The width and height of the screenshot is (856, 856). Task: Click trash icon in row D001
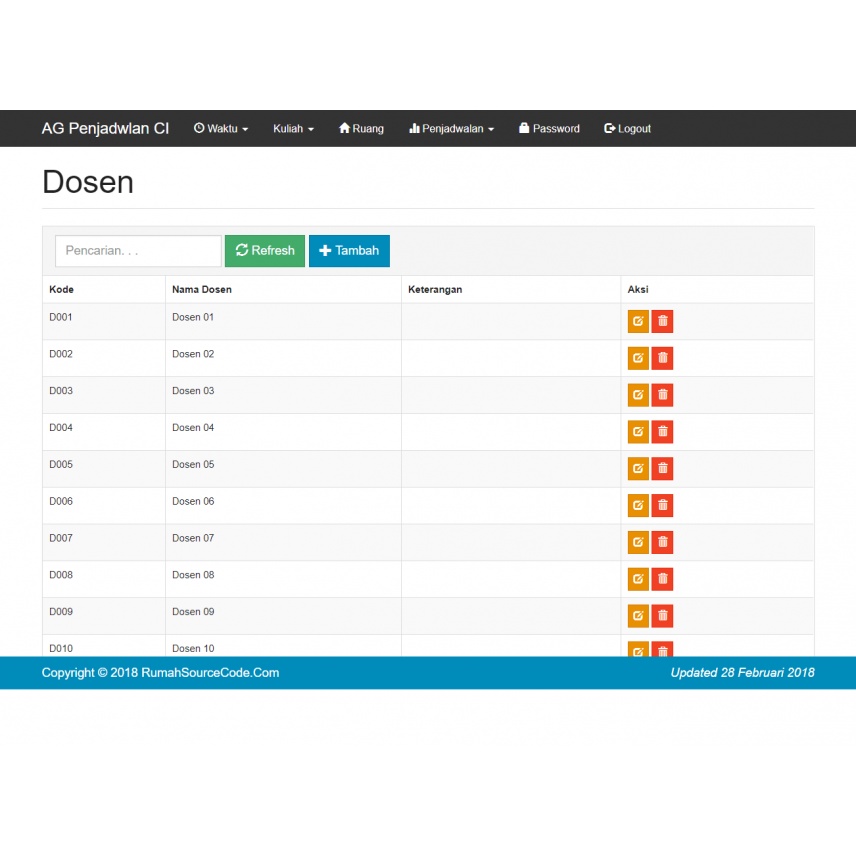point(662,321)
